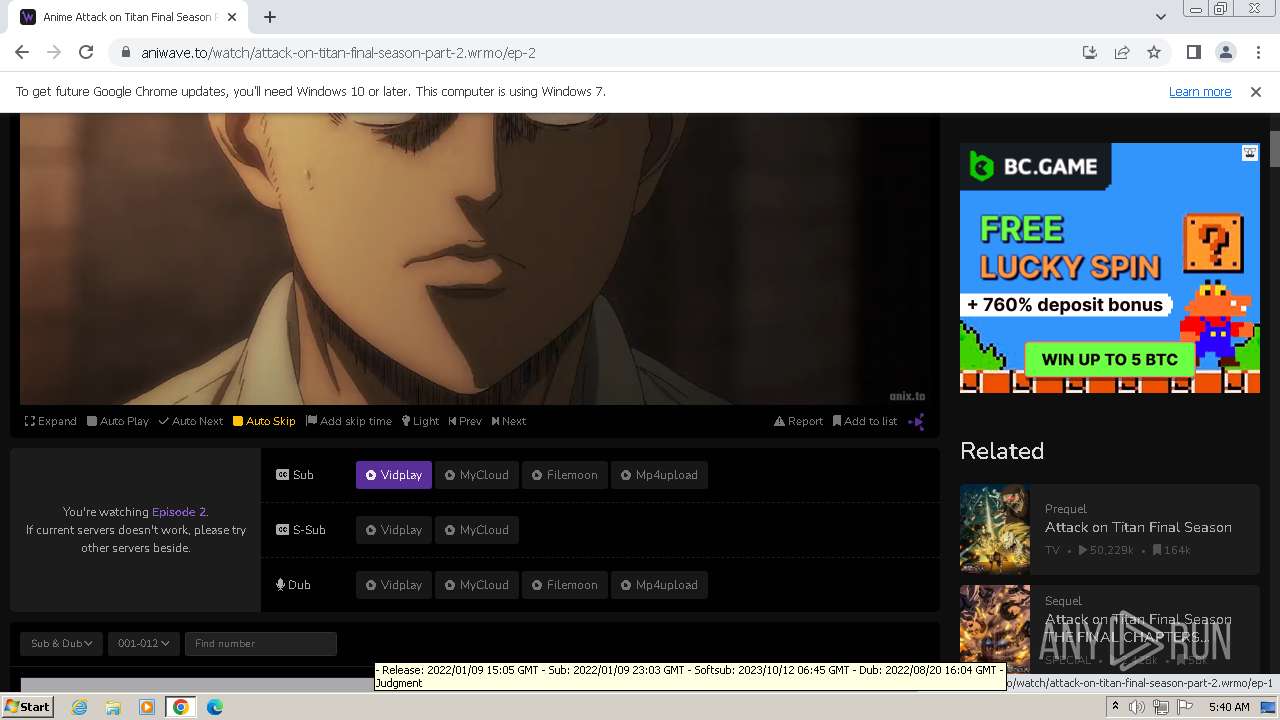The image size is (1280, 720).
Task: Open Microsoft Edge from taskbar
Action: point(215,707)
